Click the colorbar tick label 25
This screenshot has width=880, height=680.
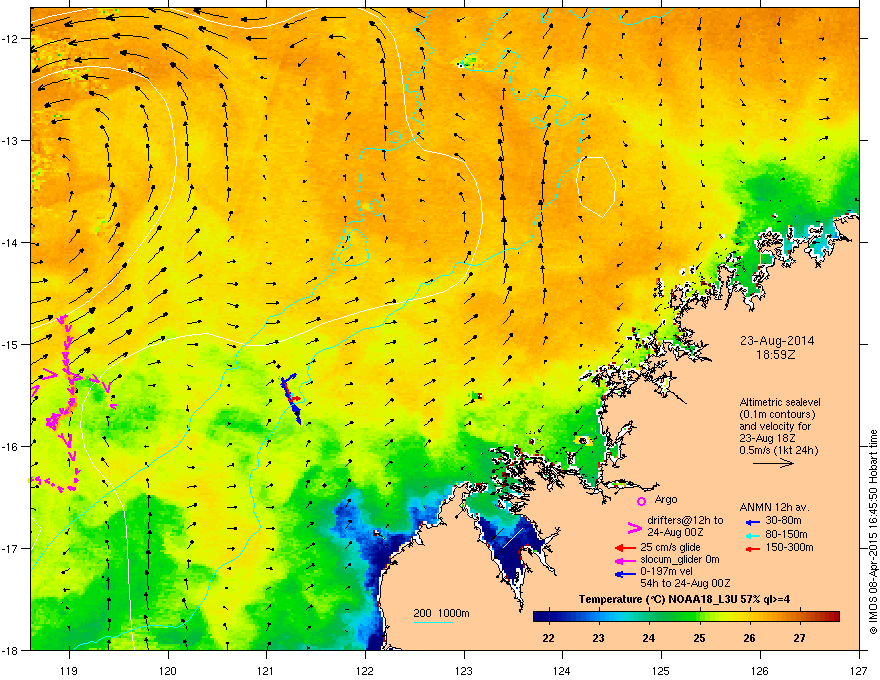coord(699,638)
